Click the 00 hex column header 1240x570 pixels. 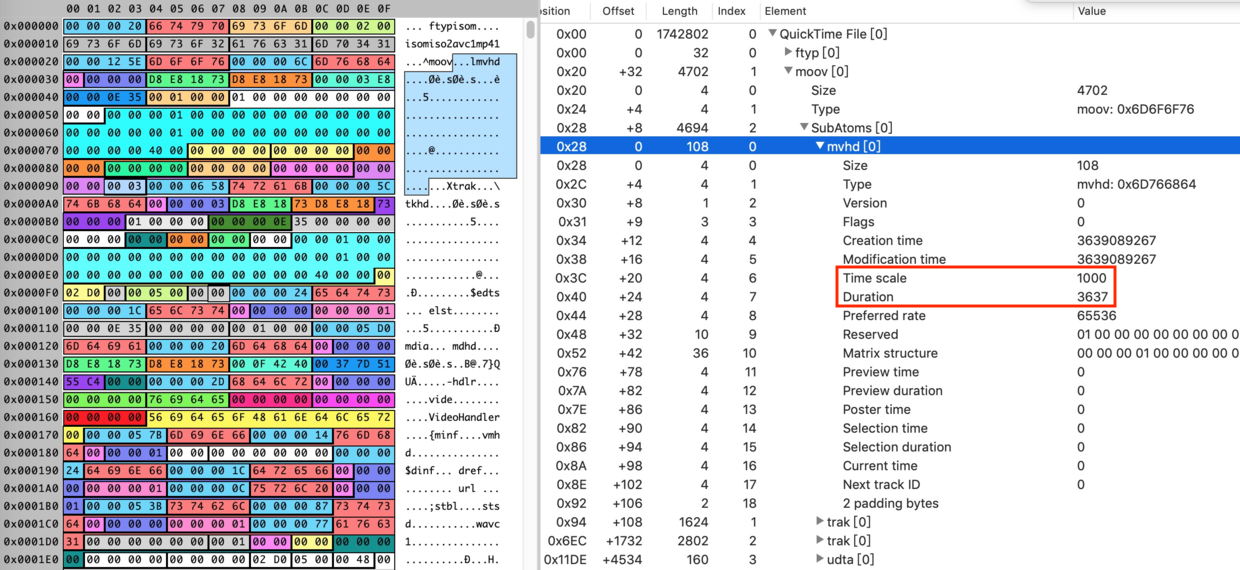(73, 9)
